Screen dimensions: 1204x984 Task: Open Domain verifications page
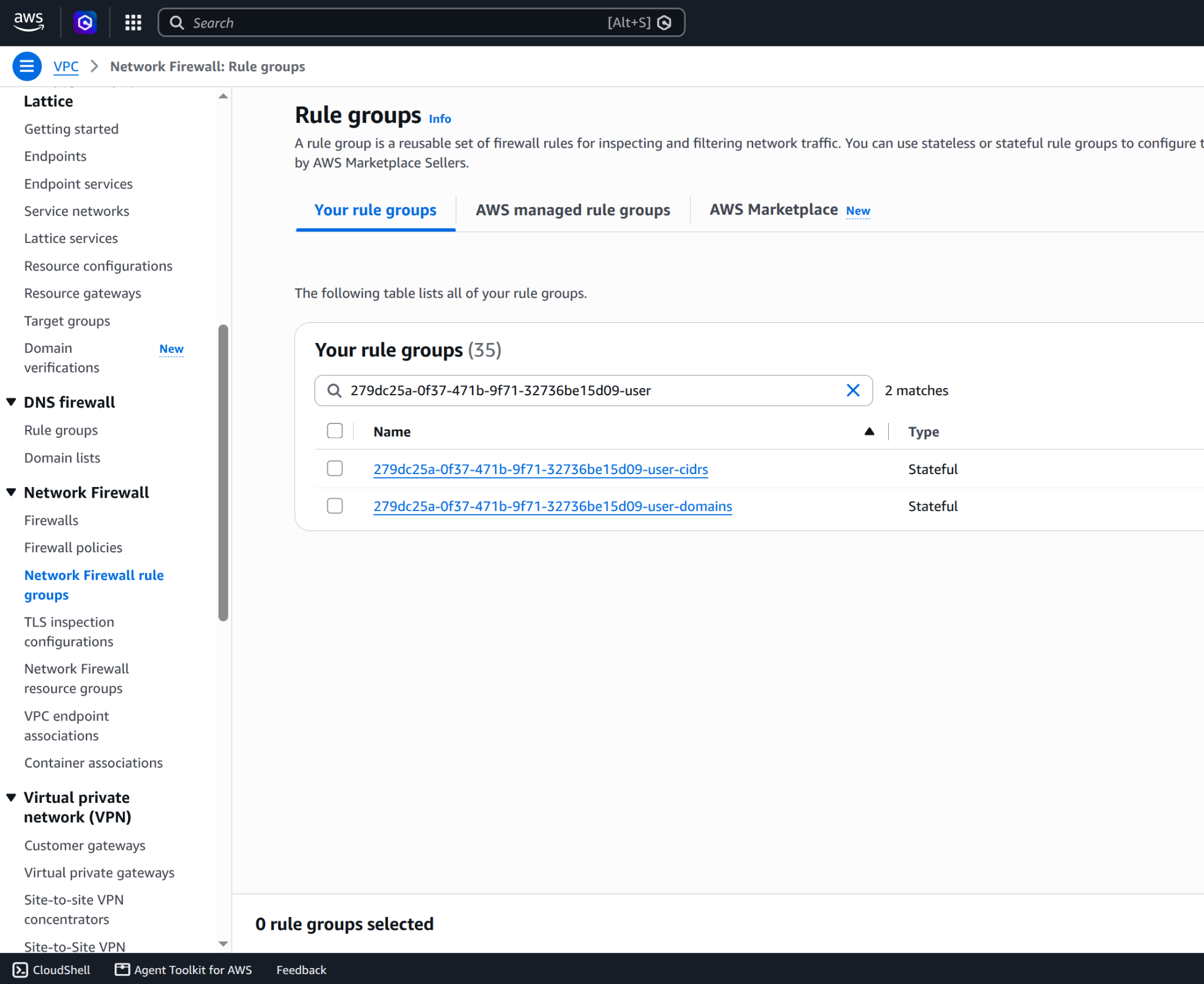click(x=62, y=358)
